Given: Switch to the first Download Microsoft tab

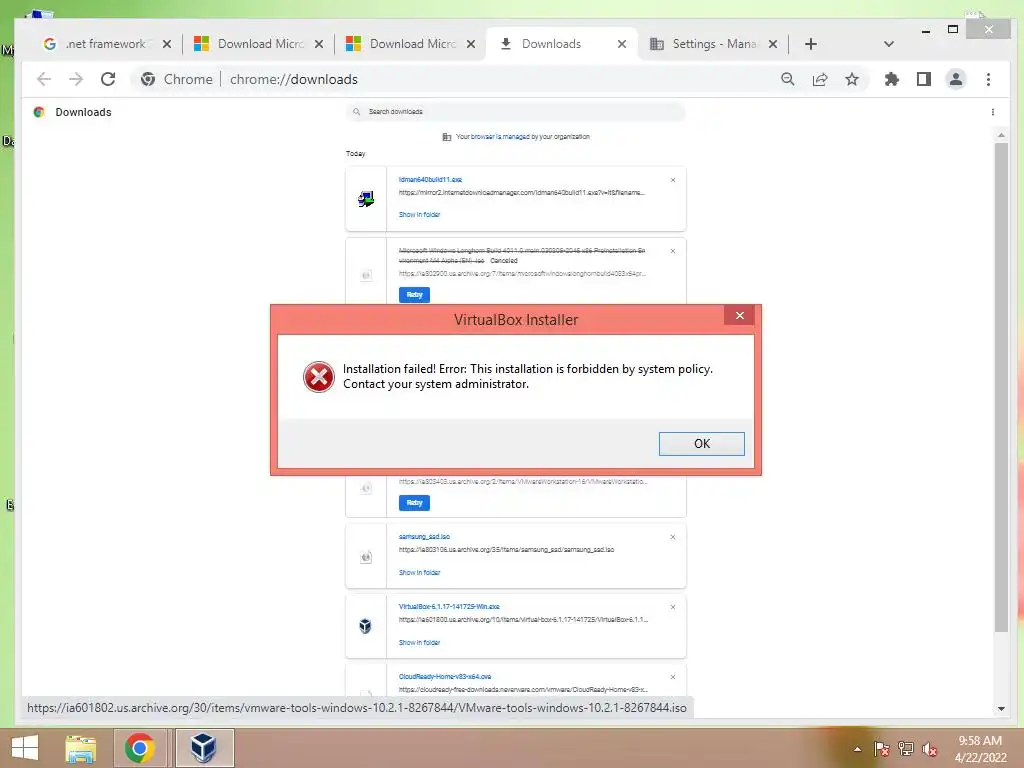Looking at the screenshot, I should point(259,44).
